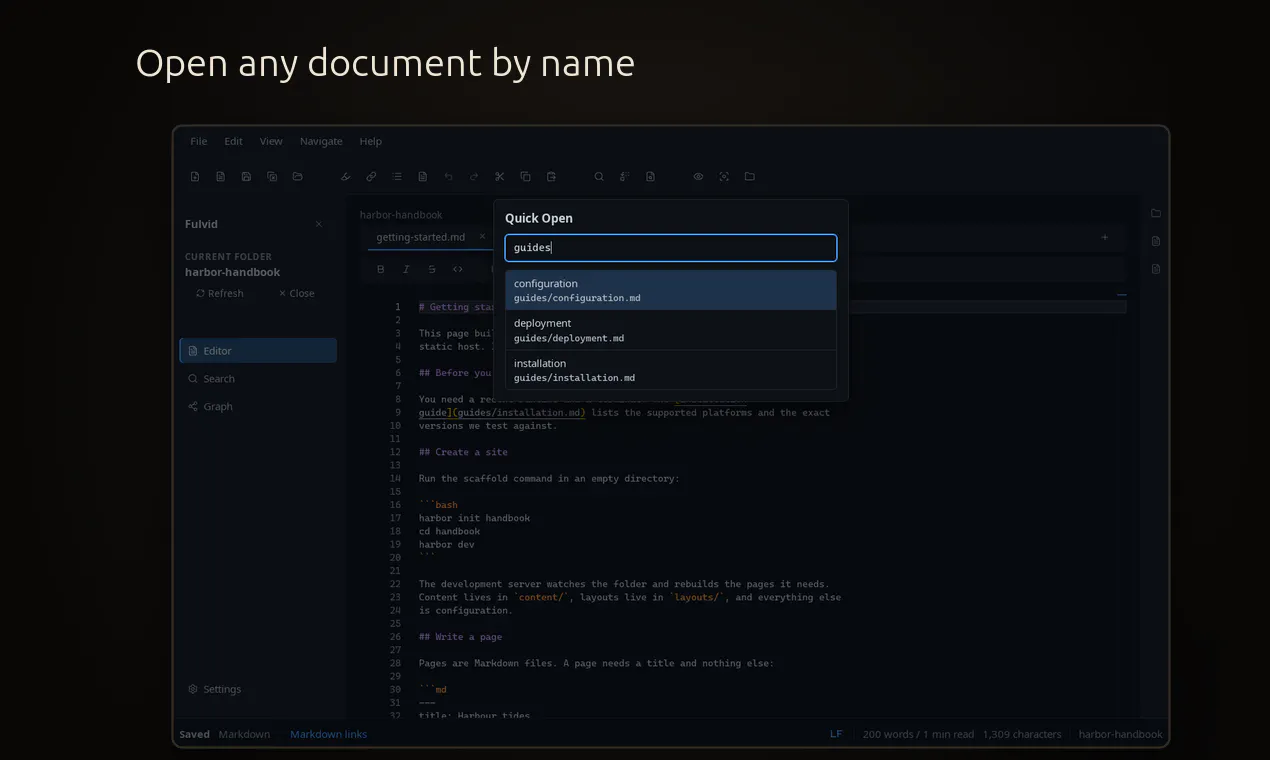Click harbor-handbook breadcrumb above the tabs
The height and width of the screenshot is (760, 1270).
click(x=401, y=215)
